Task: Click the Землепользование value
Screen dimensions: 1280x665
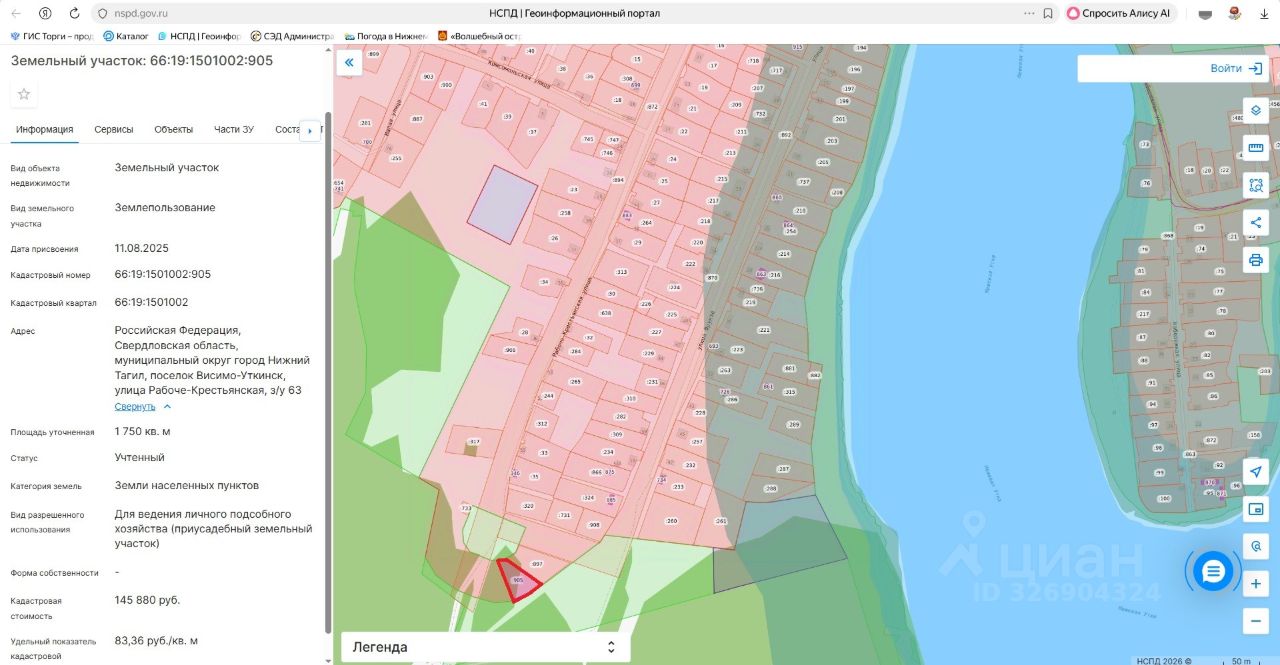Action: [x=165, y=208]
